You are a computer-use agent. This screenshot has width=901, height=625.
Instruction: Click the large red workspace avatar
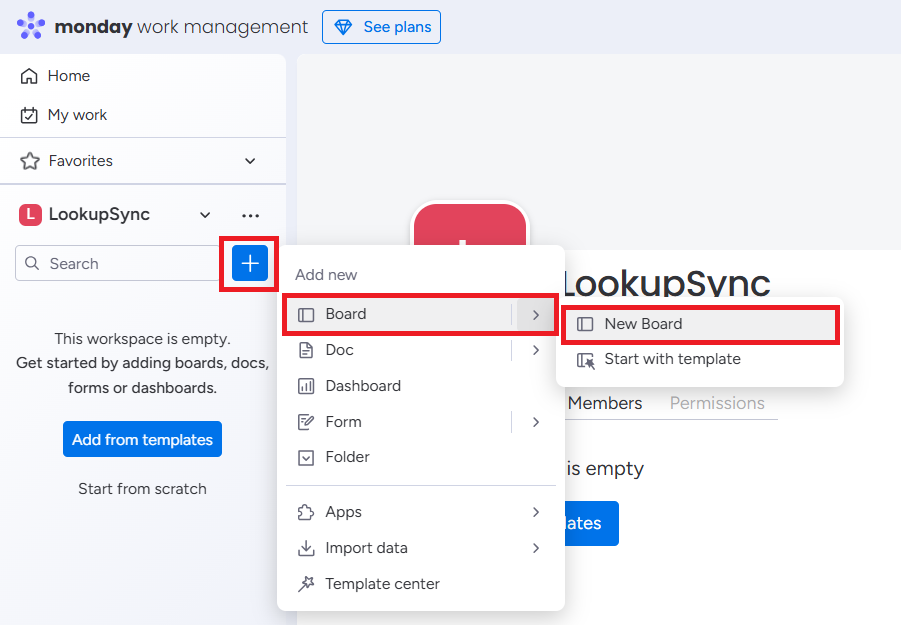[469, 225]
